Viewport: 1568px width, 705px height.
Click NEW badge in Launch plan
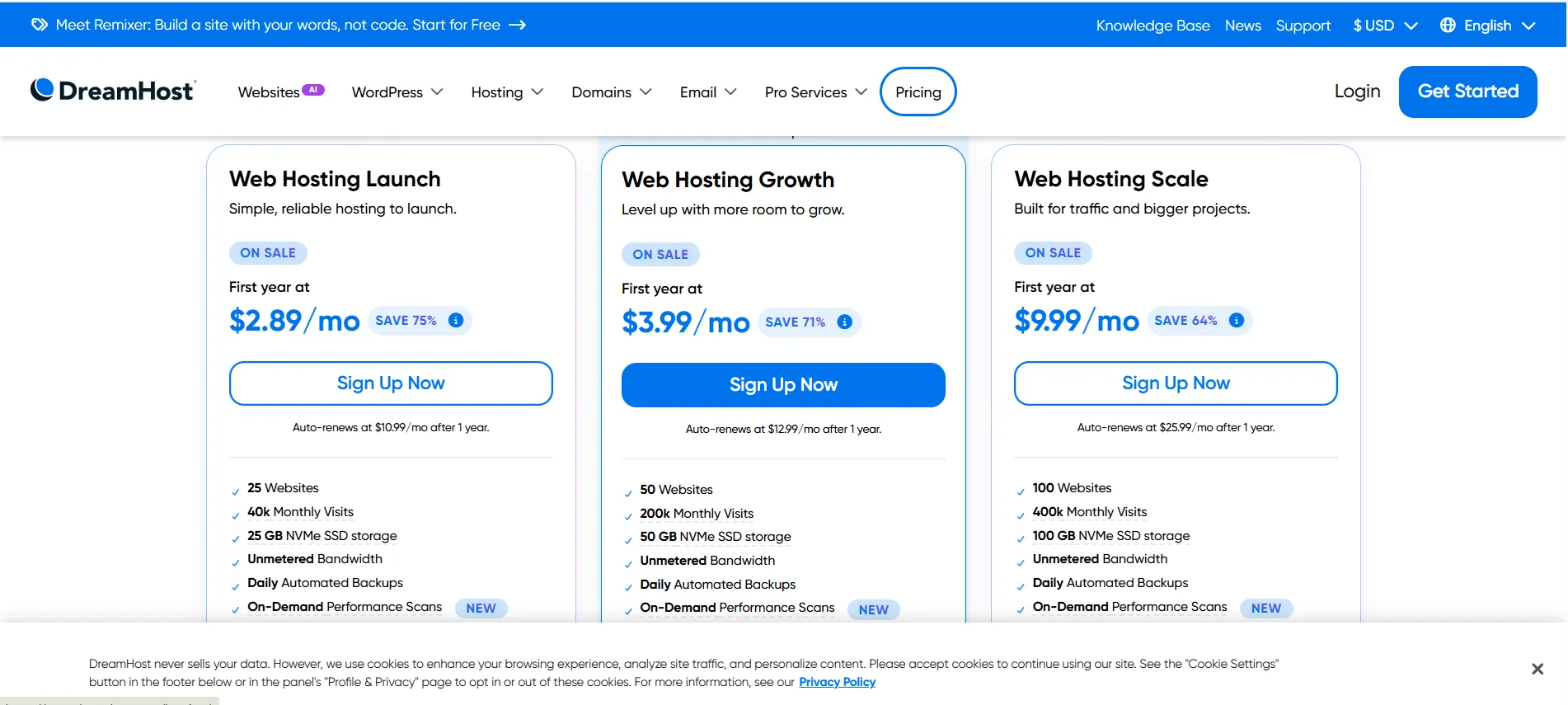point(481,609)
